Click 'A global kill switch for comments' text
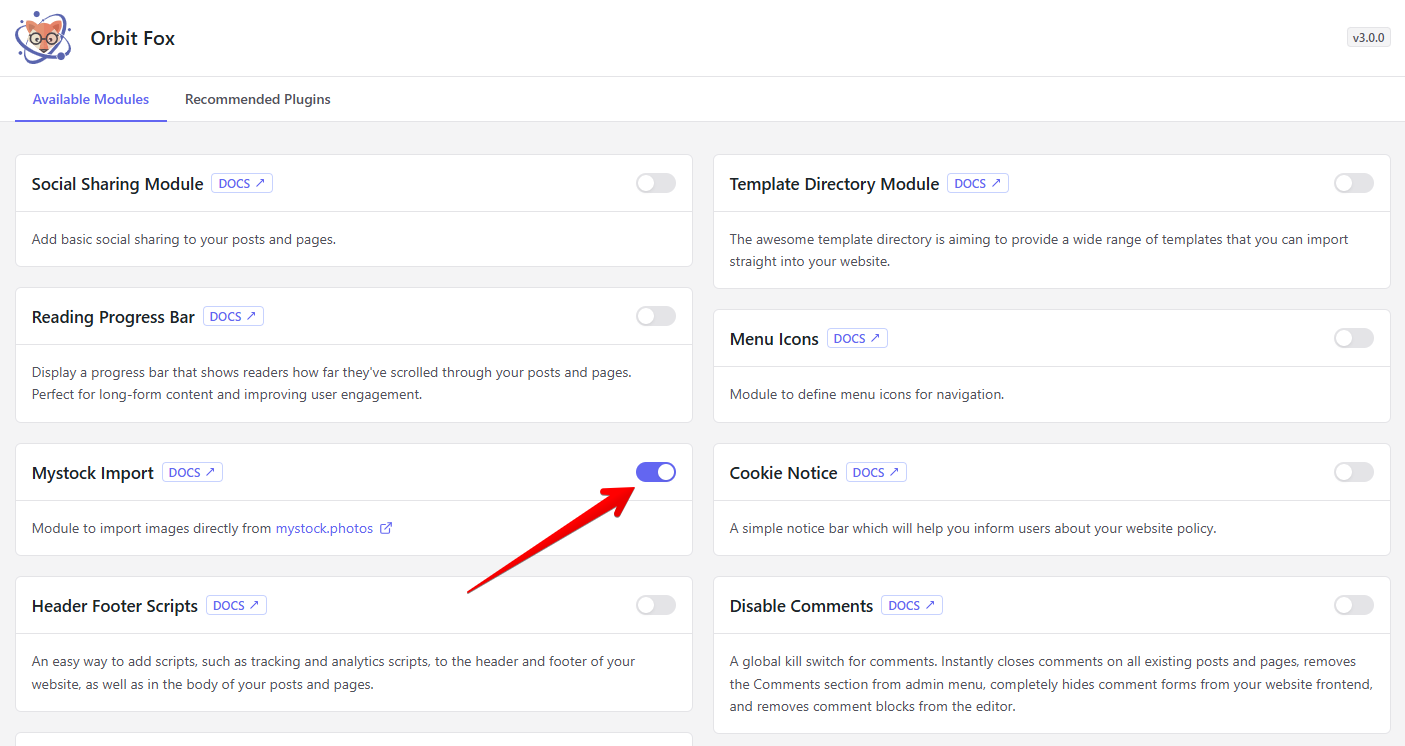1405x746 pixels. pos(1051,683)
